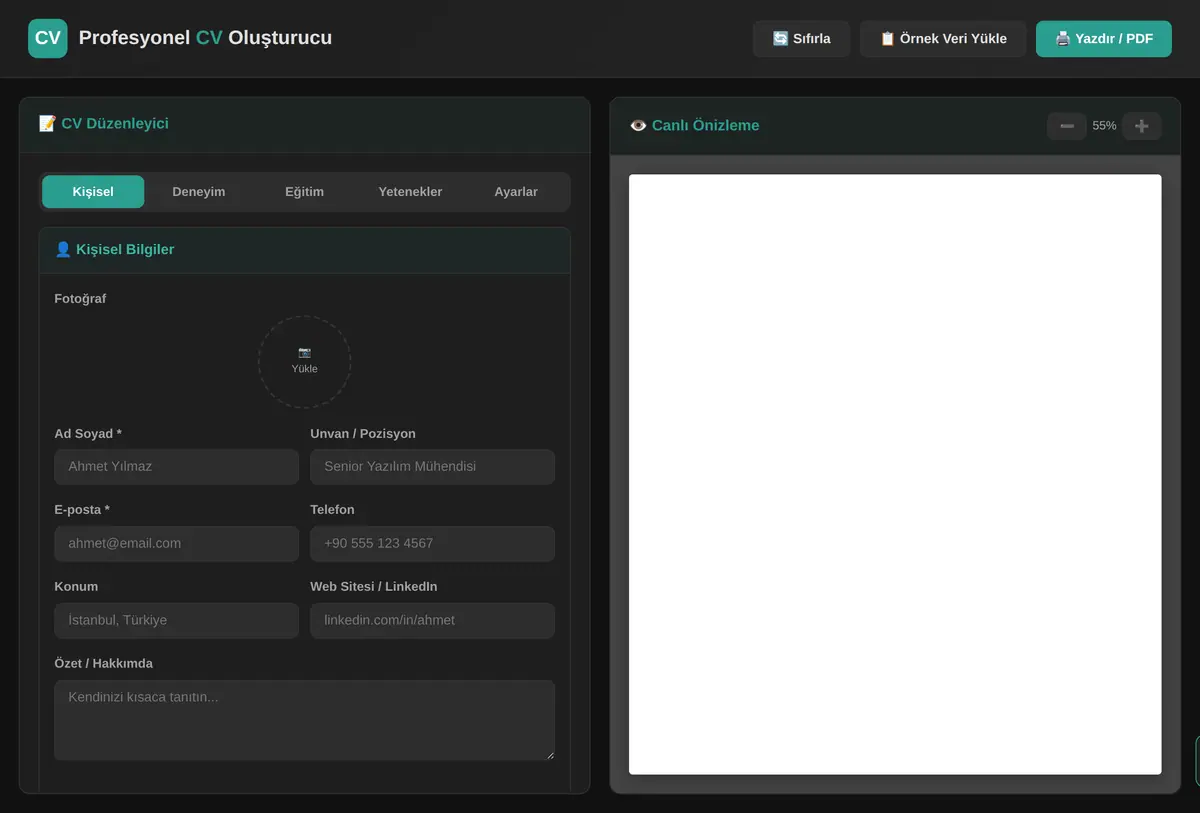Click the CV logo icon
This screenshot has height=813, width=1200.
[48, 38]
